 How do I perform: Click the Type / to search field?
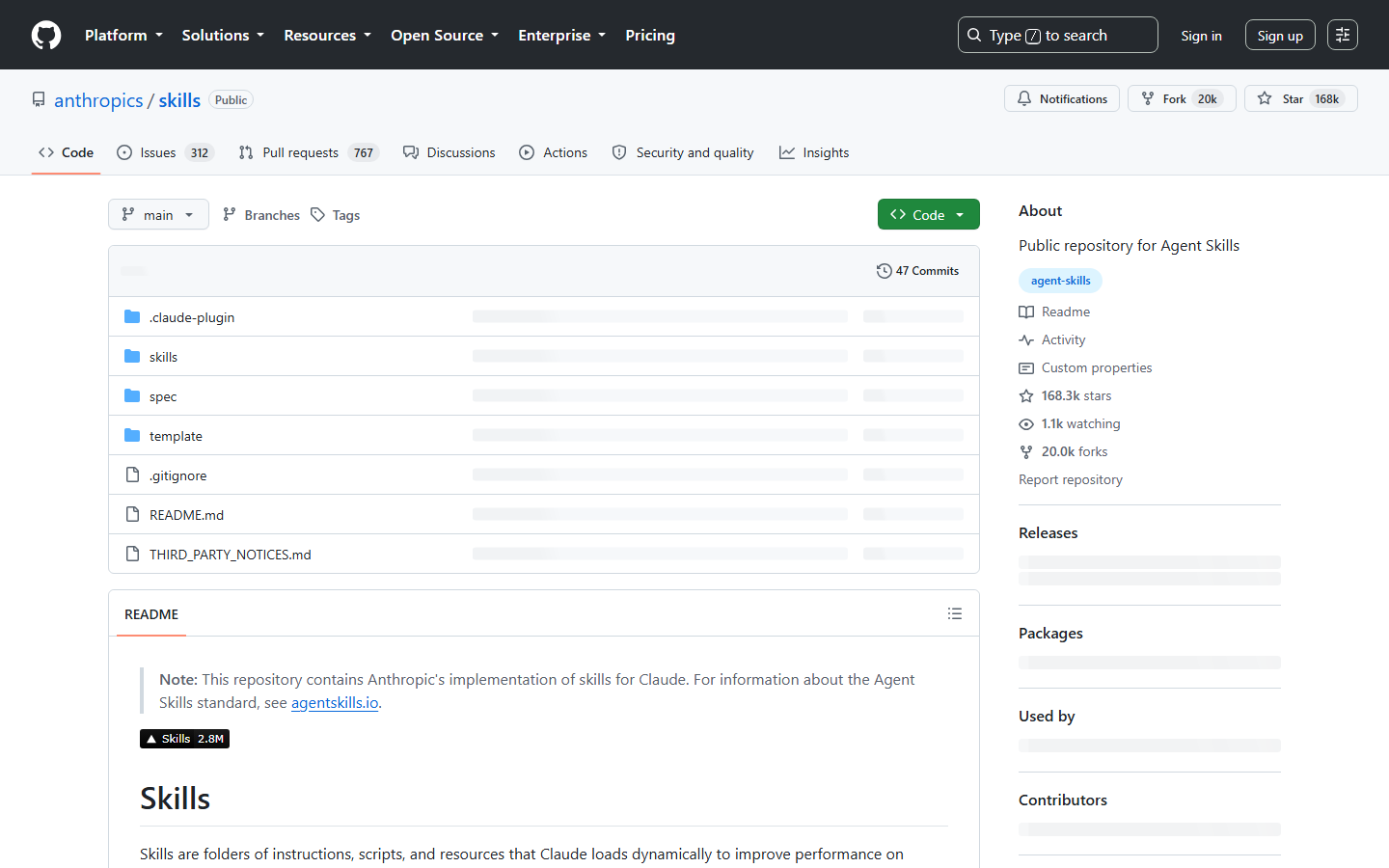[1057, 35]
